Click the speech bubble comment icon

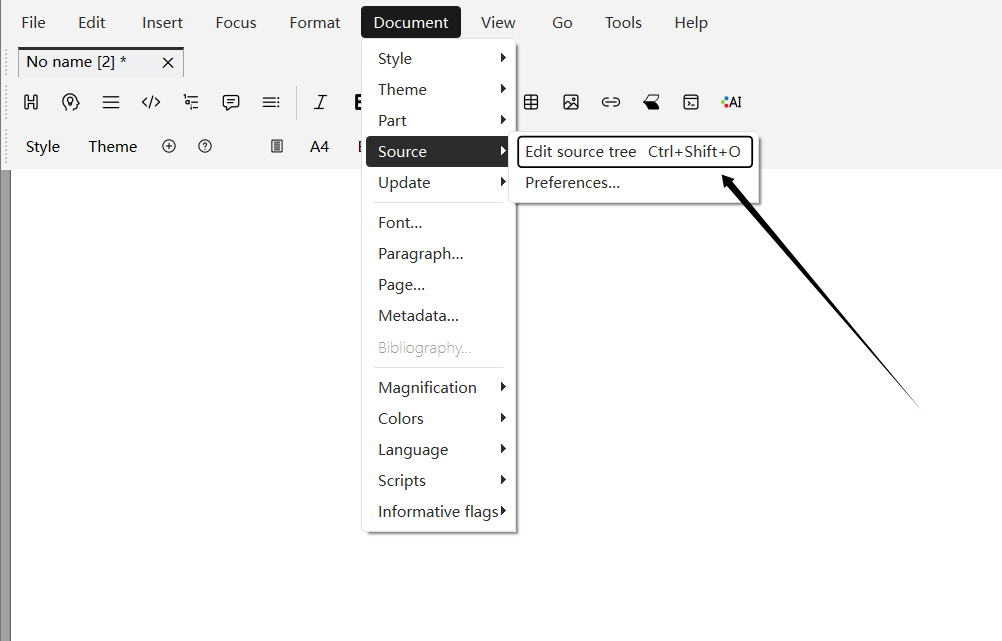tap(231, 102)
